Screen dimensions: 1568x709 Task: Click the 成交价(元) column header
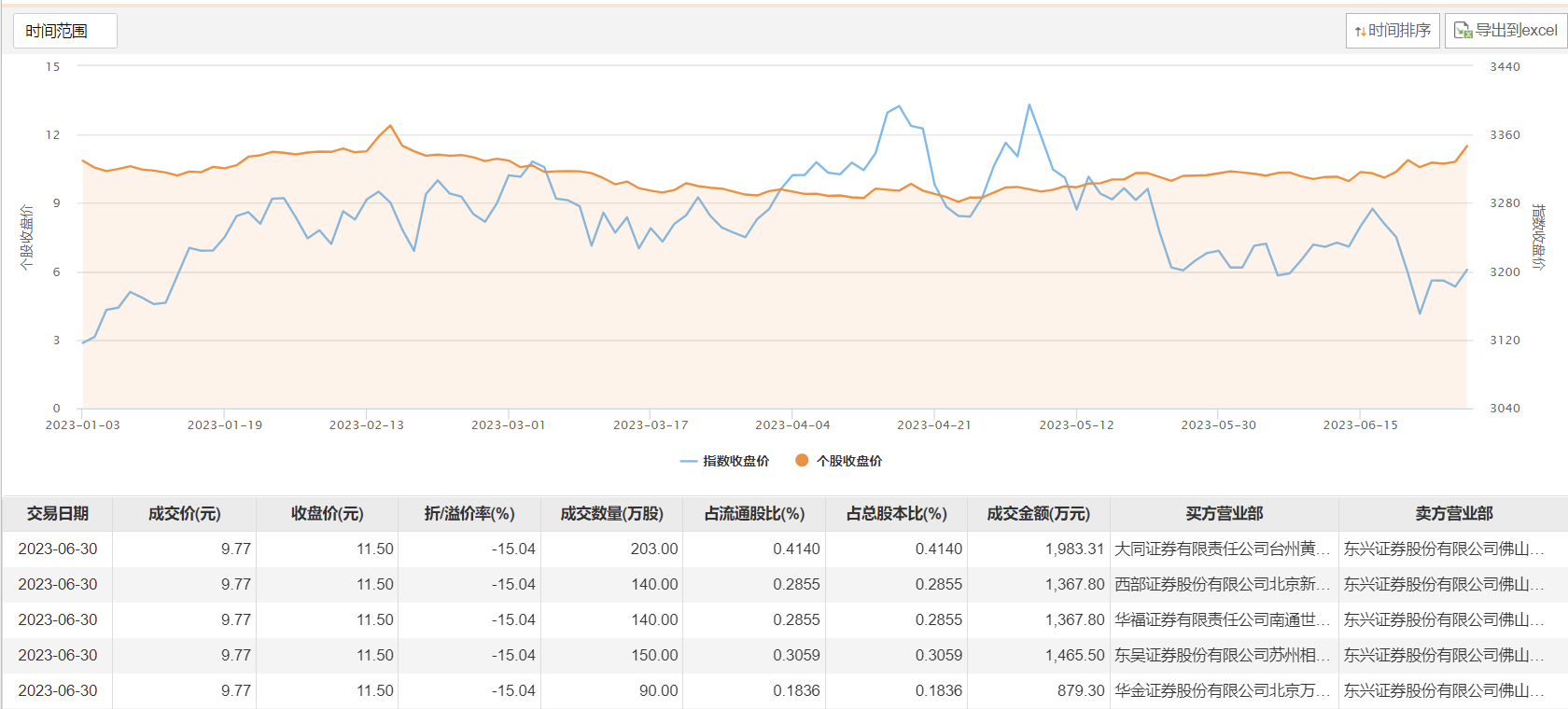[x=185, y=514]
